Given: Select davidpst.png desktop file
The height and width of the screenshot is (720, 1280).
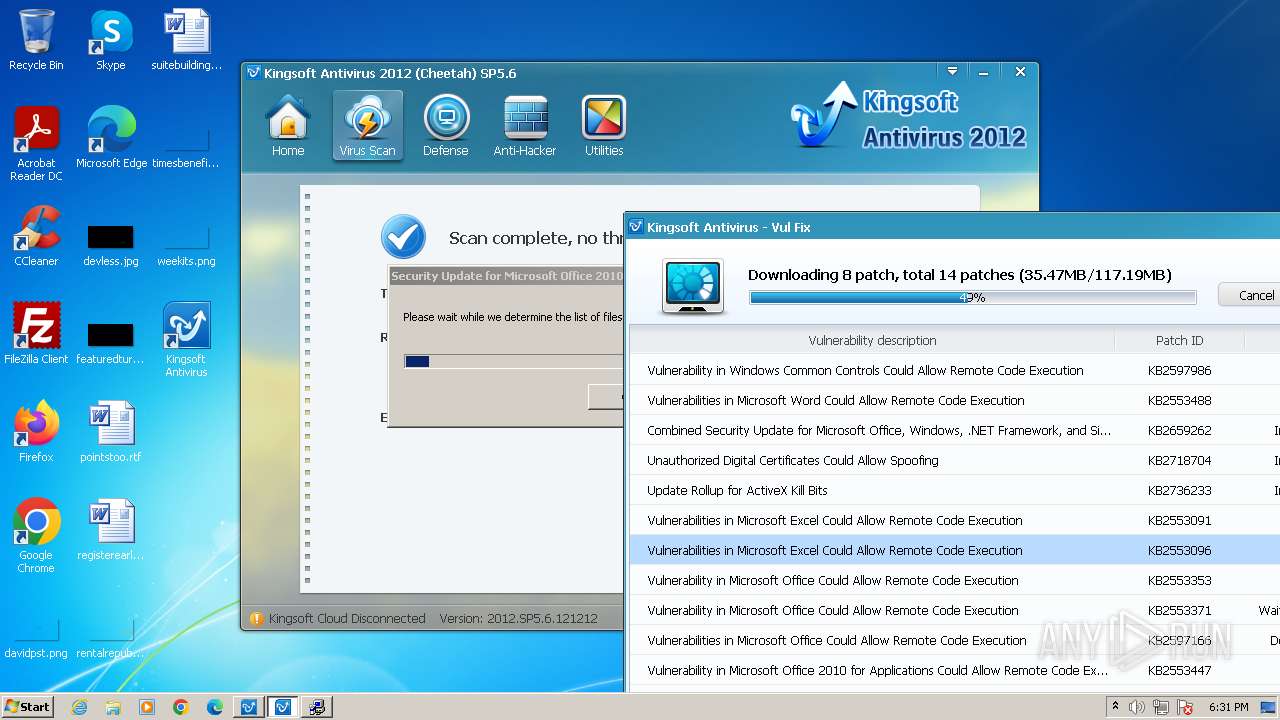Looking at the screenshot, I should [x=36, y=640].
